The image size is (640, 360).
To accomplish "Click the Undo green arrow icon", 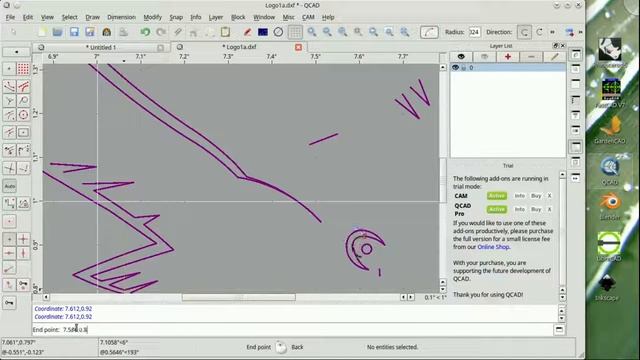I will pyautogui.click(x=145, y=32).
